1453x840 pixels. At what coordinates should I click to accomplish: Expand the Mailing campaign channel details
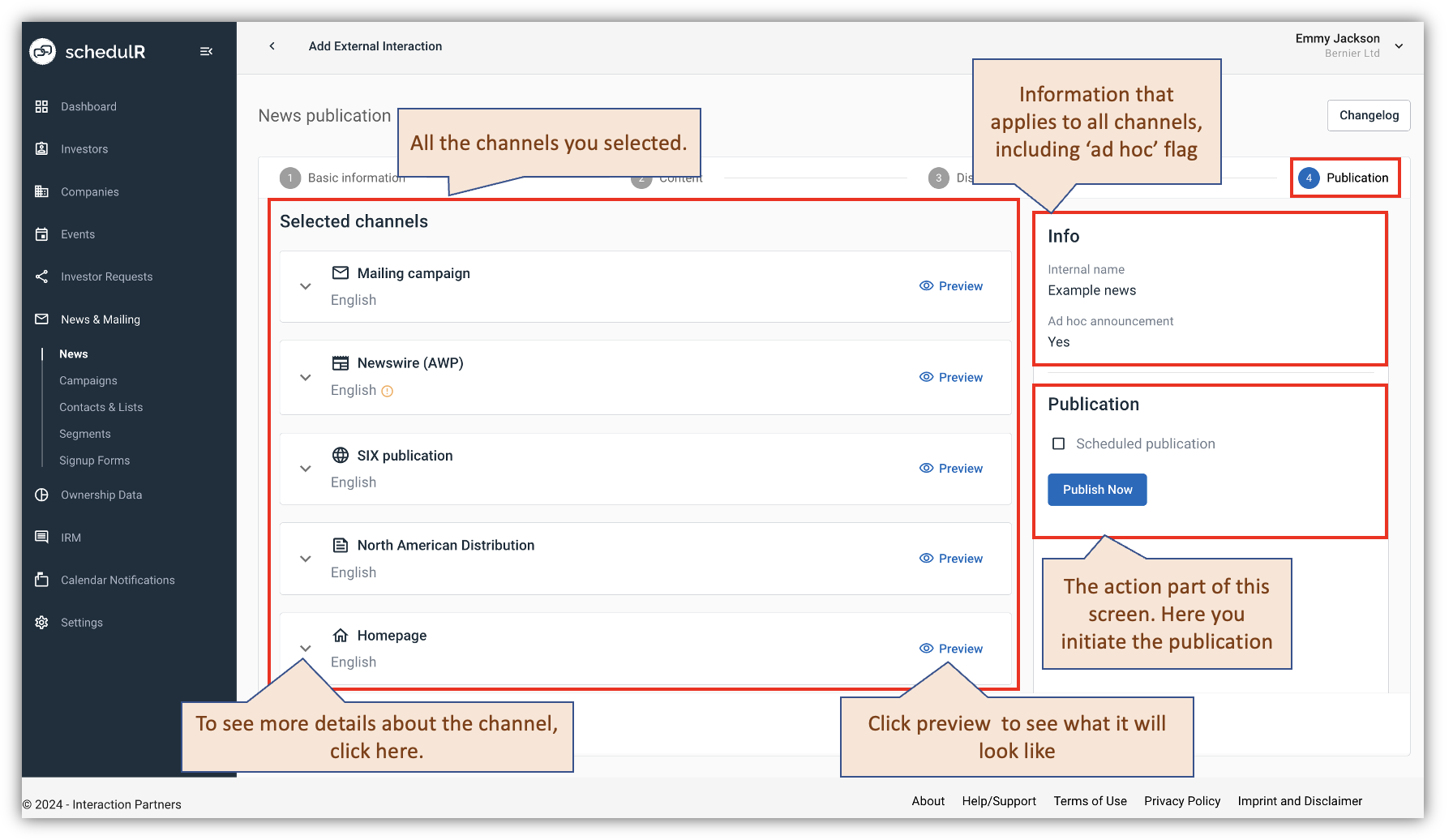(306, 286)
